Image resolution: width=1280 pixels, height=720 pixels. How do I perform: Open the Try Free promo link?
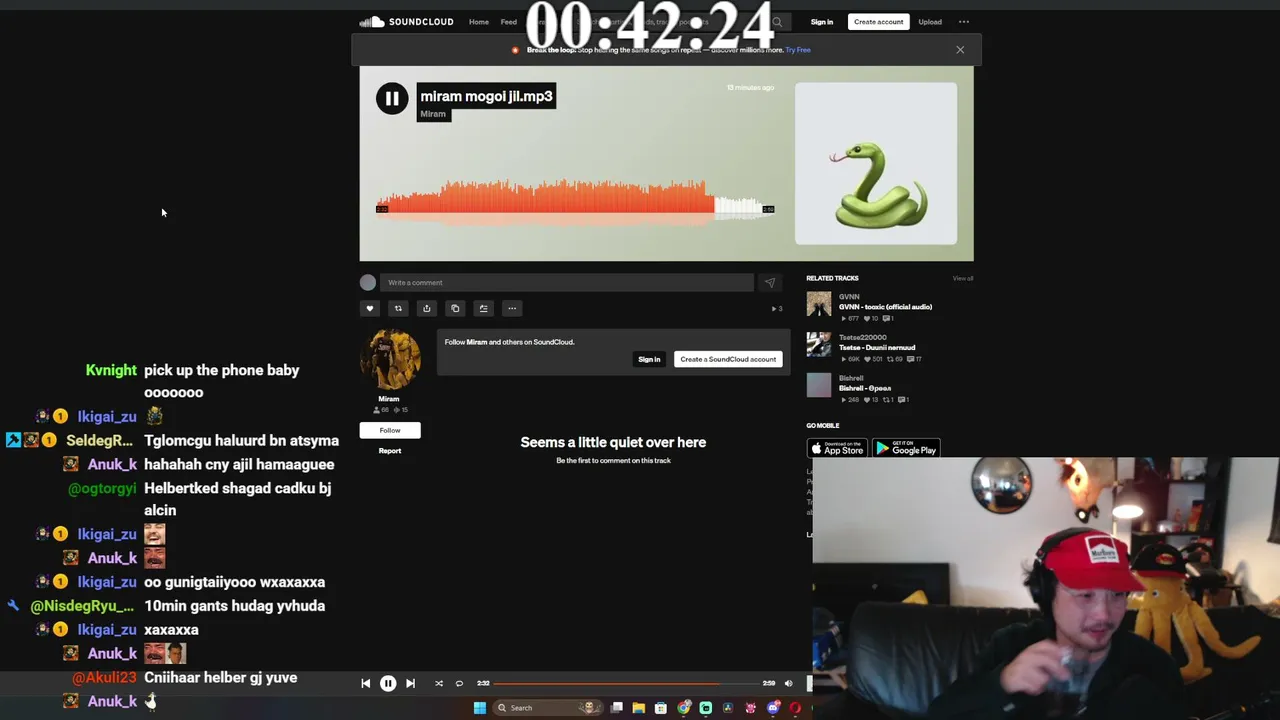point(798,50)
